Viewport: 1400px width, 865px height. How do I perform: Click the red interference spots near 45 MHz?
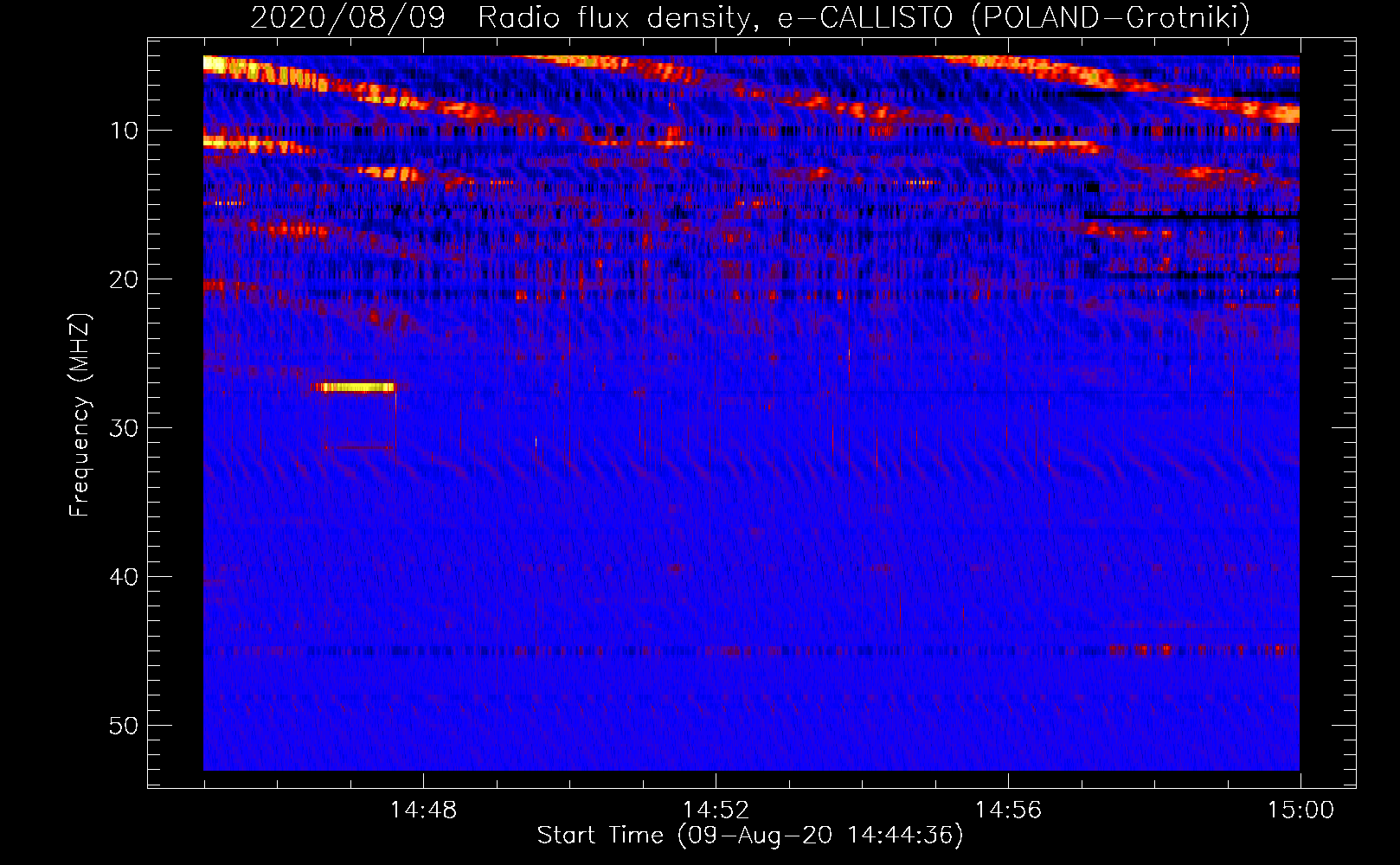[1203, 649]
